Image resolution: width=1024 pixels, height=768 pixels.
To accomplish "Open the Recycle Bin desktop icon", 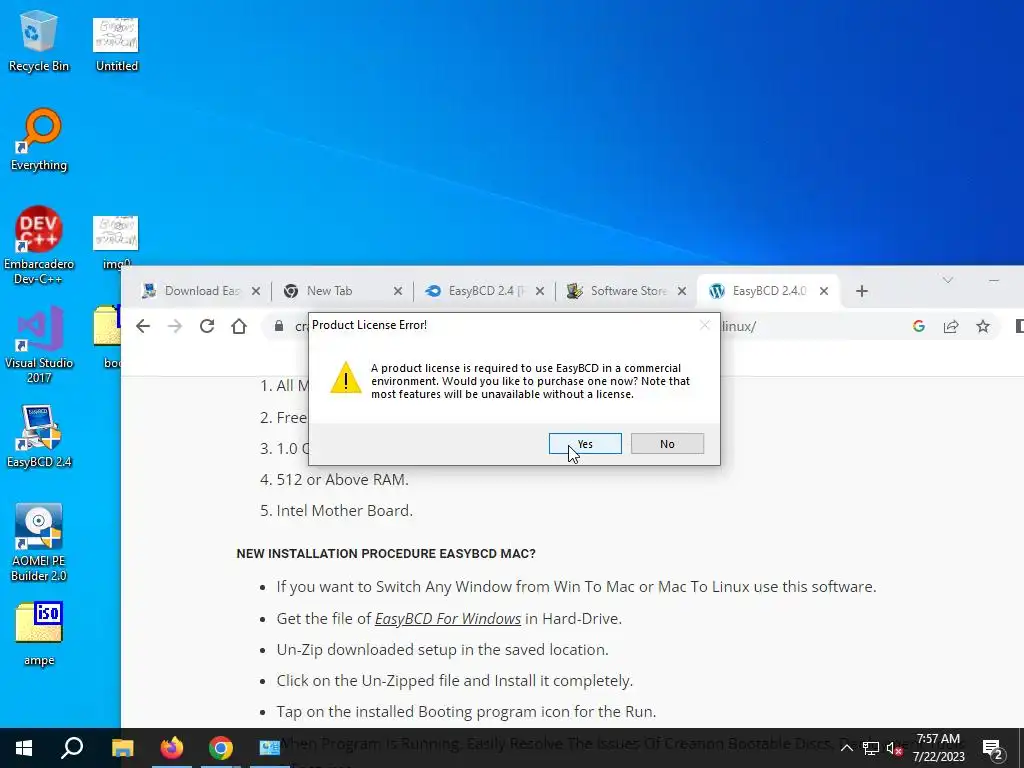I will 39,40.
